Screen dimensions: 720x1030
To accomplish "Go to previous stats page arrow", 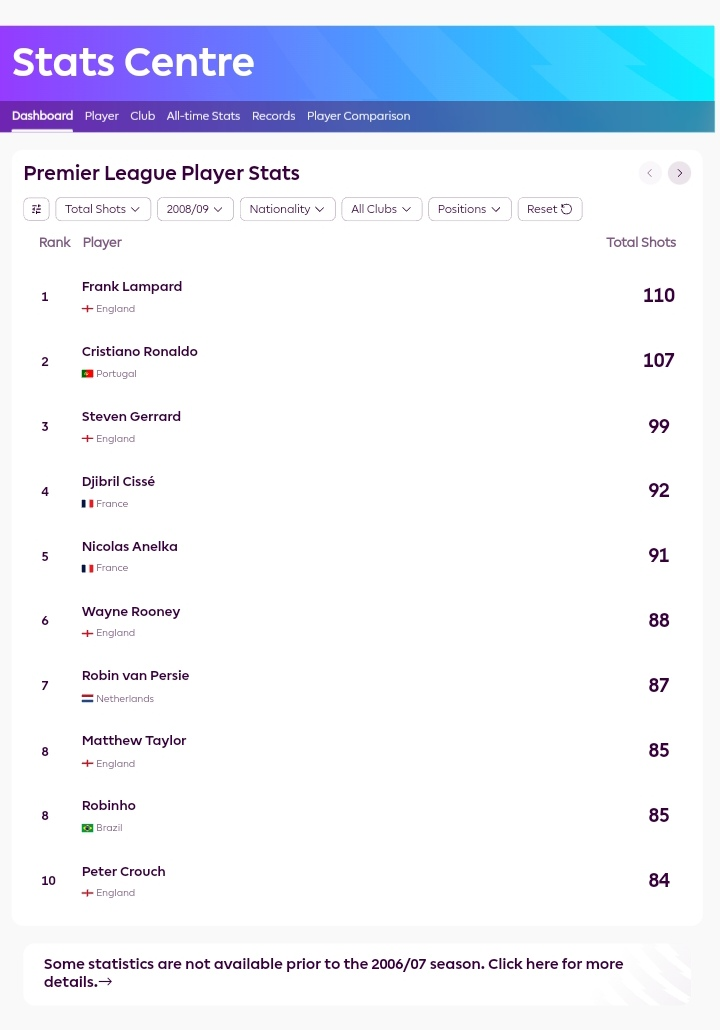I will [x=650, y=173].
